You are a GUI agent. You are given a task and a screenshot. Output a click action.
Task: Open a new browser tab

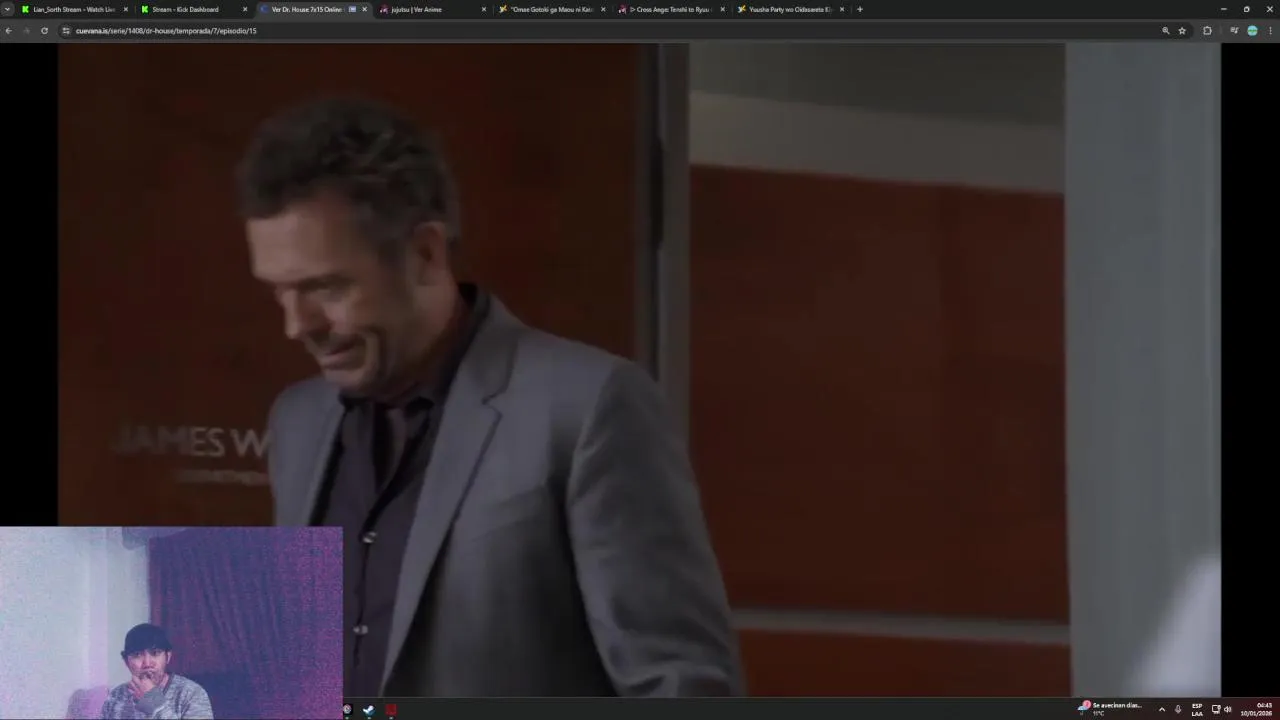click(859, 9)
